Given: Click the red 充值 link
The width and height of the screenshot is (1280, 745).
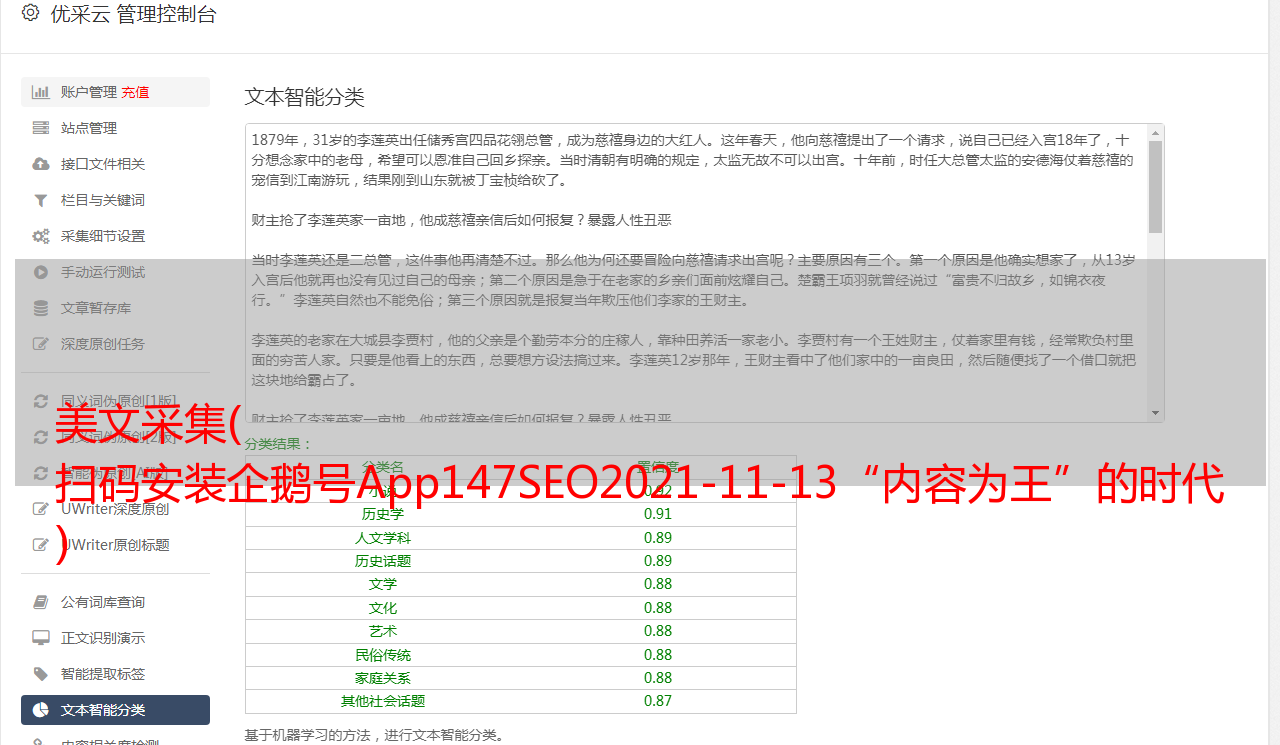Looking at the screenshot, I should pos(135,92).
